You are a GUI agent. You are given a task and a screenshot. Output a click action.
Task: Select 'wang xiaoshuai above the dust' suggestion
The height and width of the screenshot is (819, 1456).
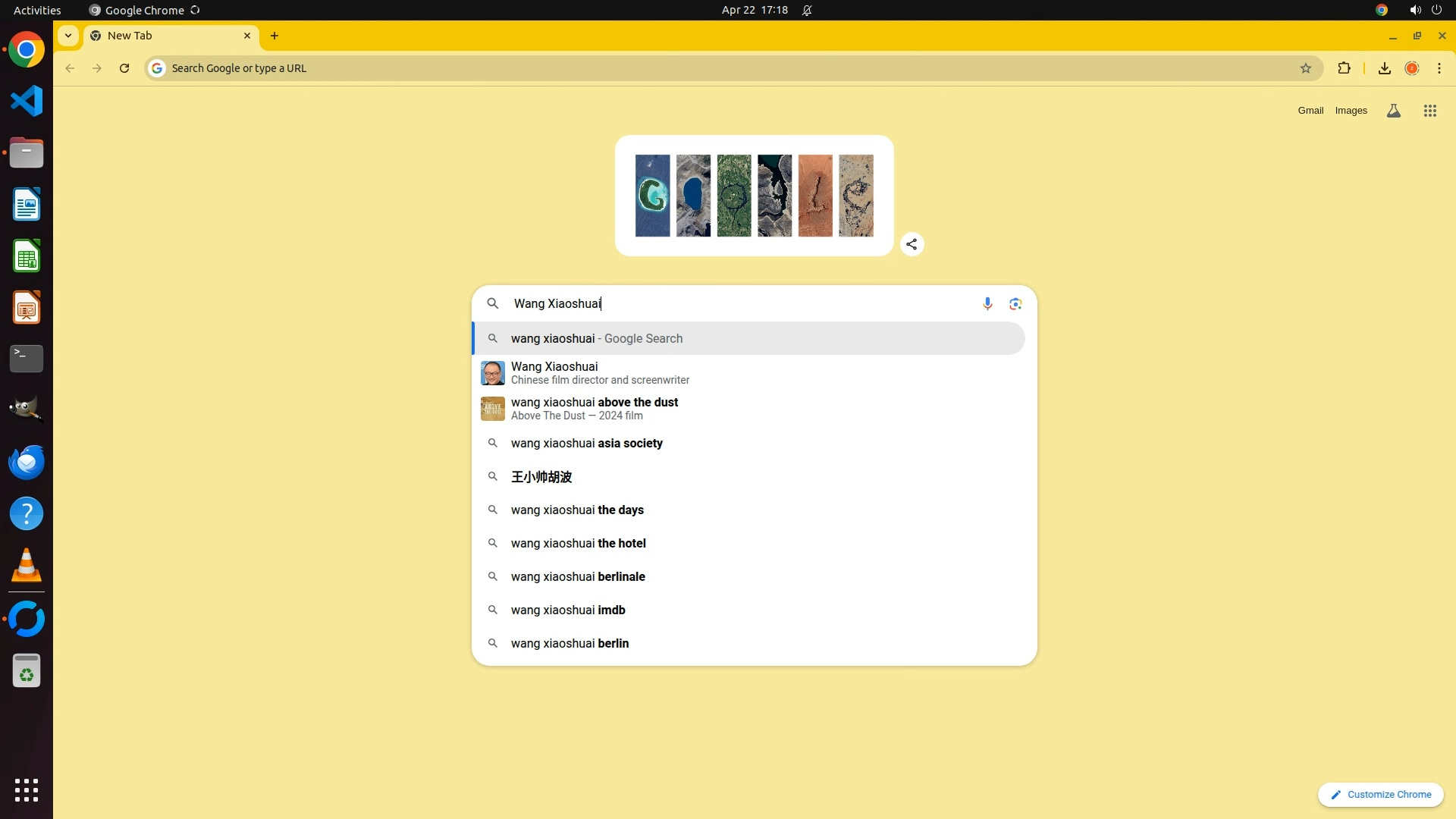point(594,408)
